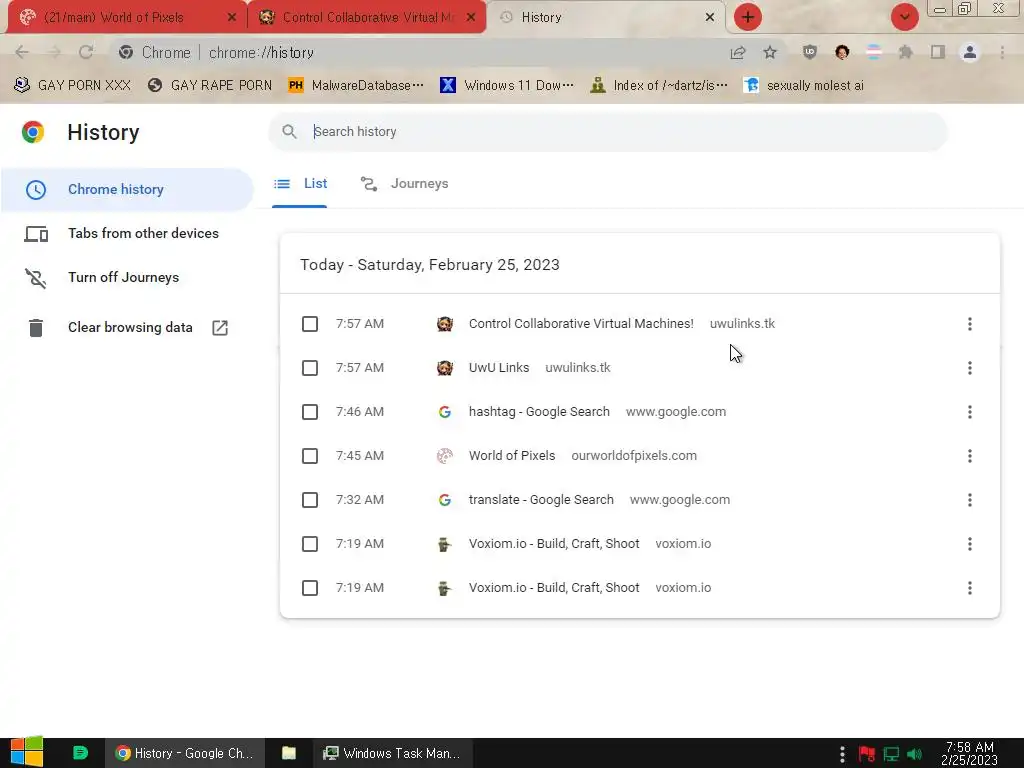Click the browser forward arrow
Image resolution: width=1024 pixels, height=768 pixels.
[x=54, y=52]
